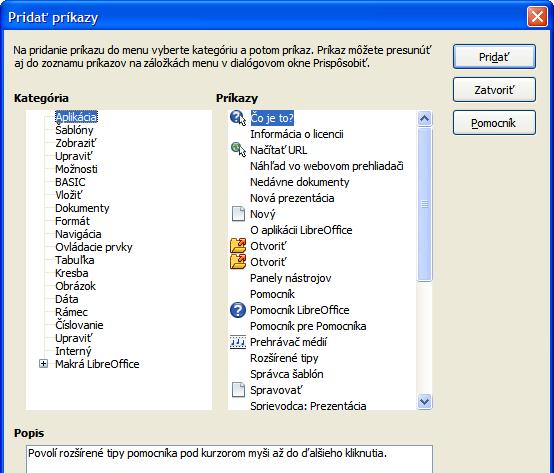Select 'Pomocník pre Pomocníka' command

[308, 326]
